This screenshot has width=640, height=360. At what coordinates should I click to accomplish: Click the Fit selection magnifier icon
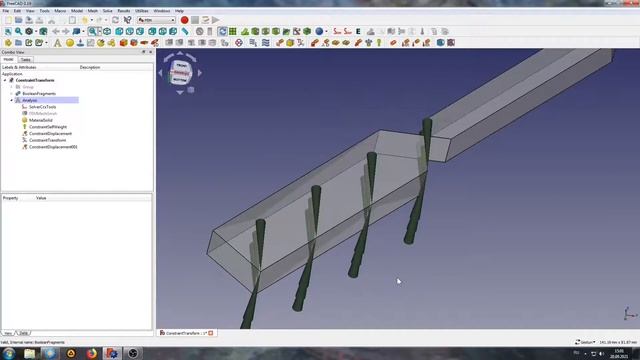click(18, 31)
